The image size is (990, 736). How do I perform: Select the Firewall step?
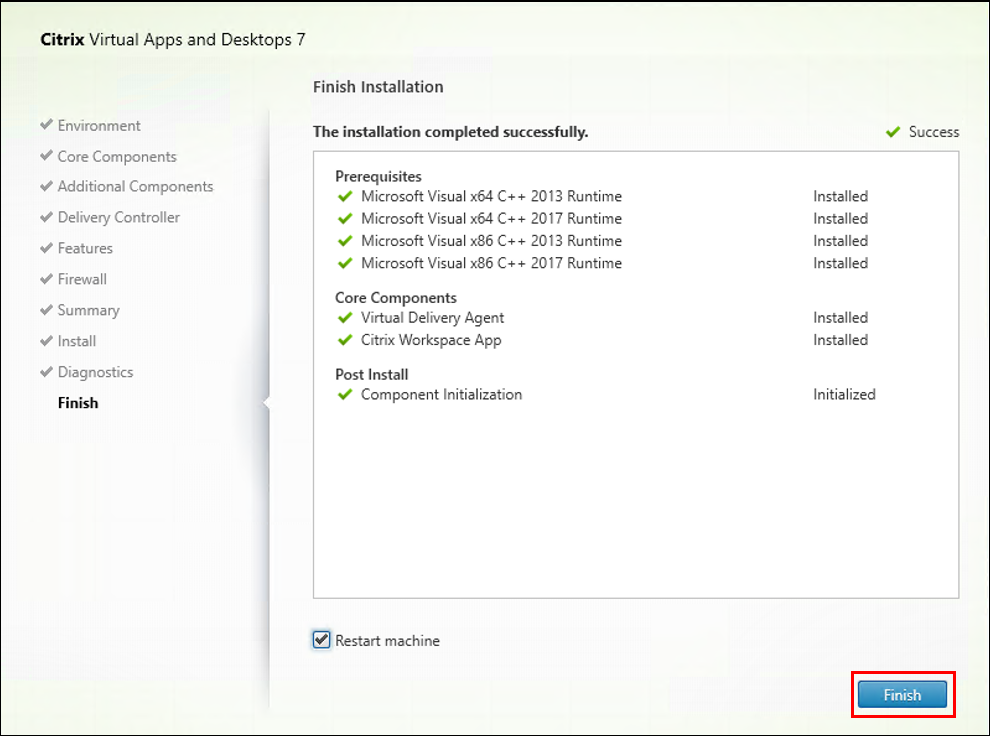[x=82, y=279]
